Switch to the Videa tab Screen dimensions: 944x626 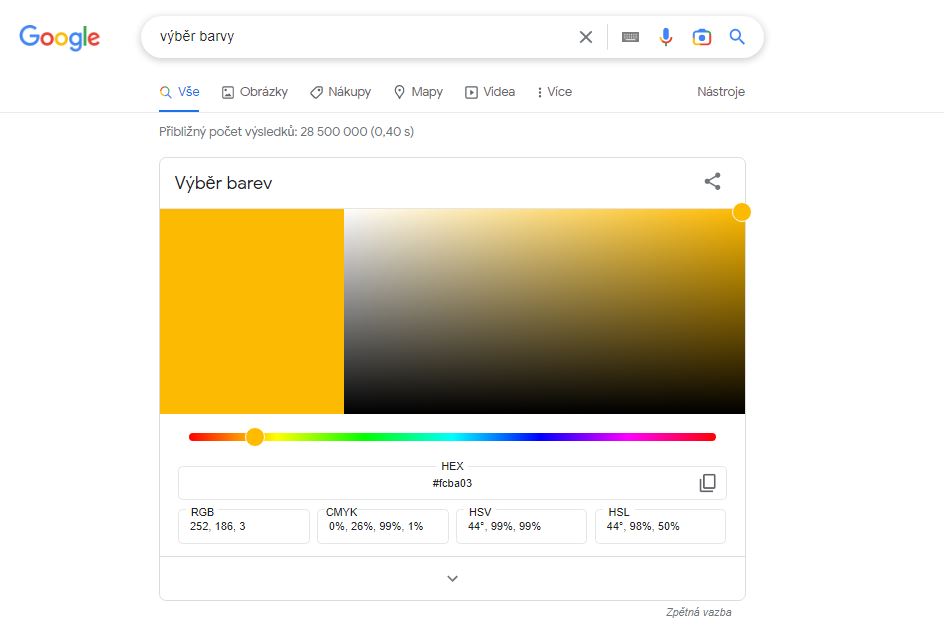tap(490, 92)
